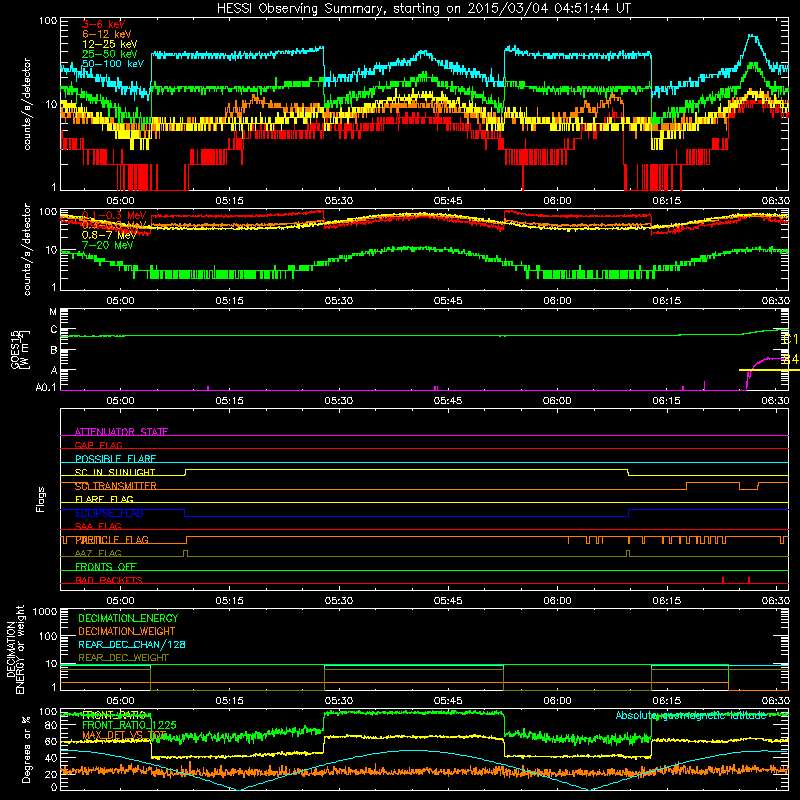Image resolution: width=800 pixels, height=800 pixels.
Task: Click the 7-20 MeV legend label
Action: (x=108, y=245)
